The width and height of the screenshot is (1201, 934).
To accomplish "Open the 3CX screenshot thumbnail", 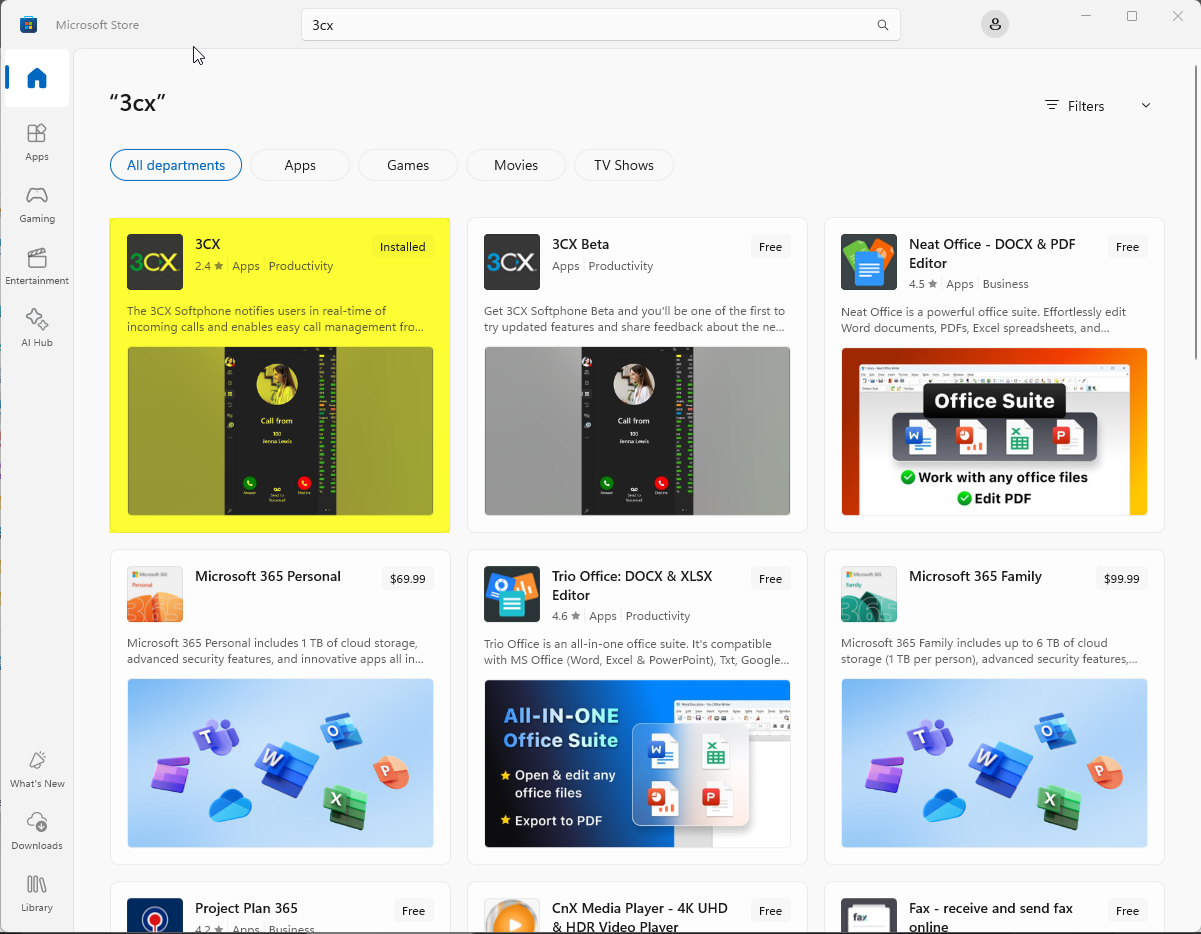I will [x=280, y=431].
